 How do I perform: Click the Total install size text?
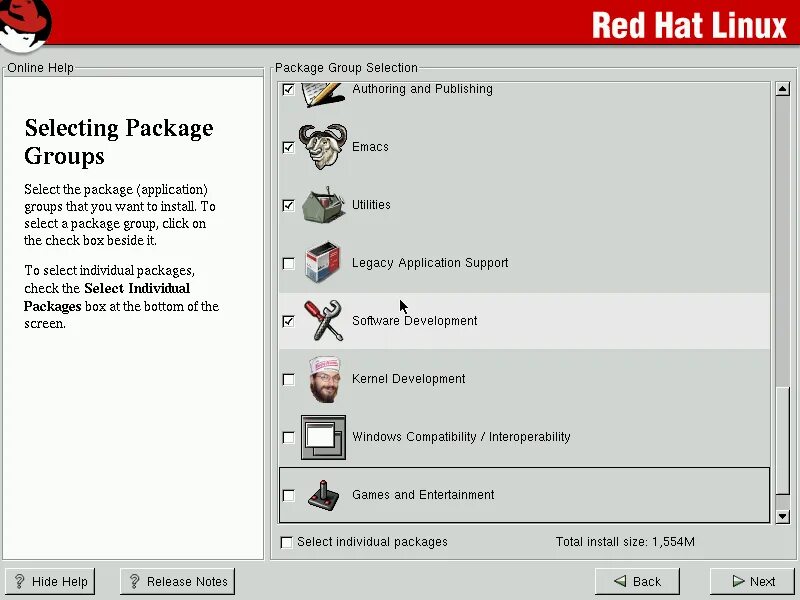[x=625, y=542]
